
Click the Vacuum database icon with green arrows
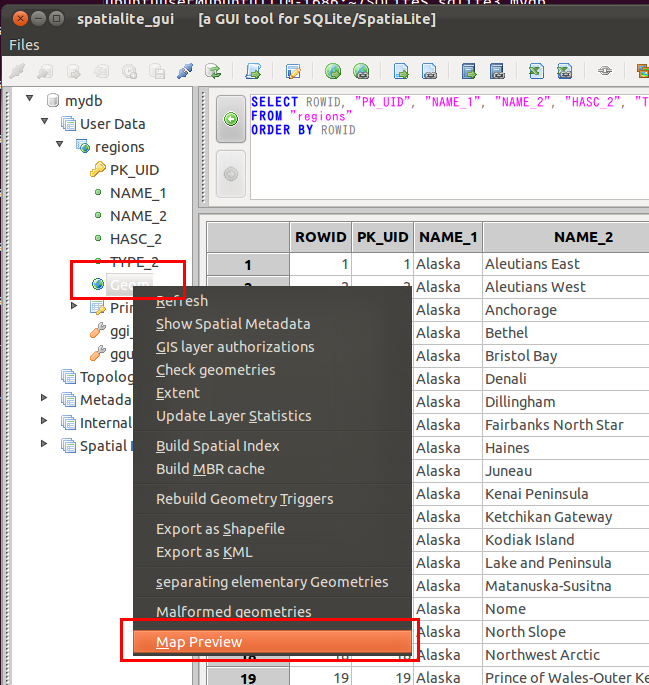[x=213, y=71]
